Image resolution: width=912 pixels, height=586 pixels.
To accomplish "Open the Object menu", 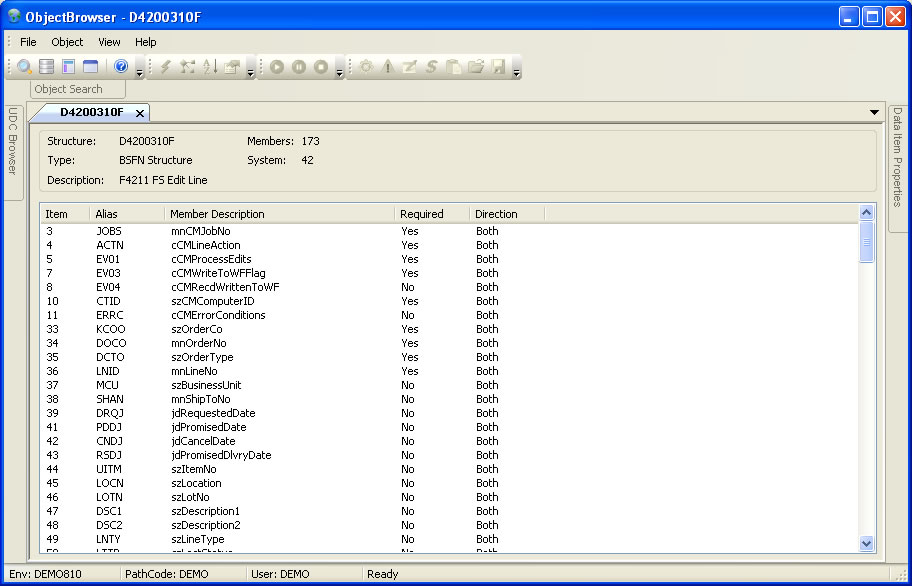I will (x=67, y=42).
